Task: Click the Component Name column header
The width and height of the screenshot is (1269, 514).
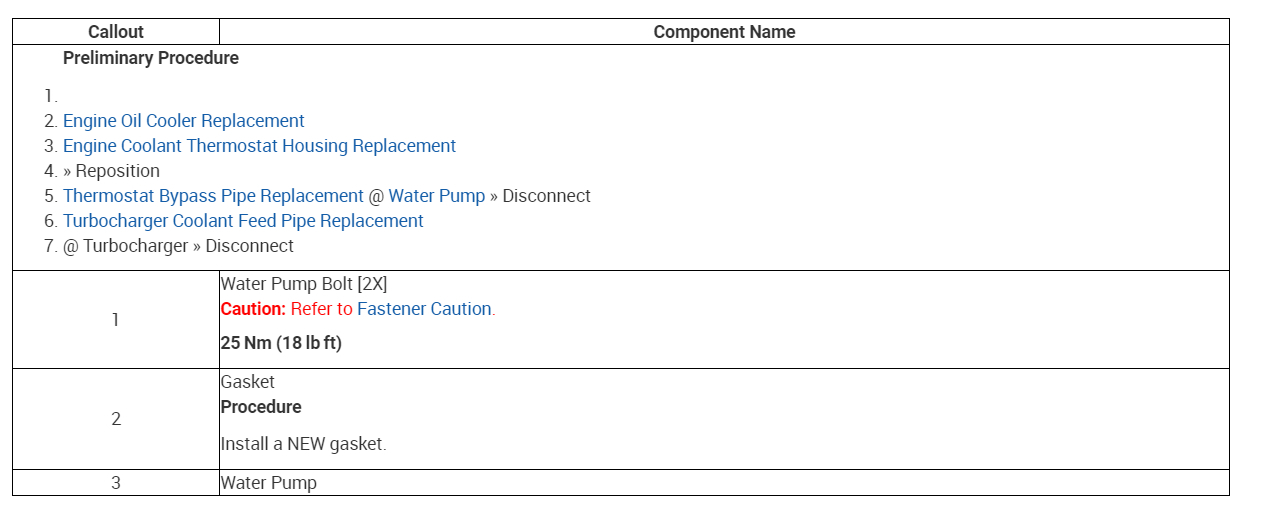Action: [724, 32]
